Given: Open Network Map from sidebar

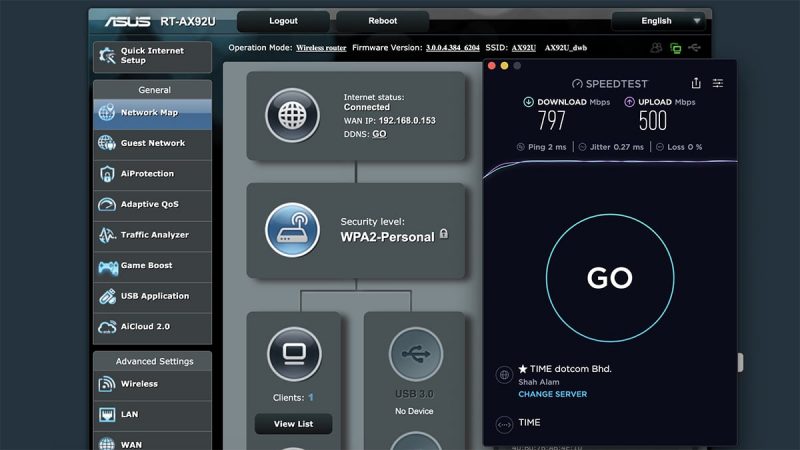Looking at the screenshot, I should click(153, 113).
